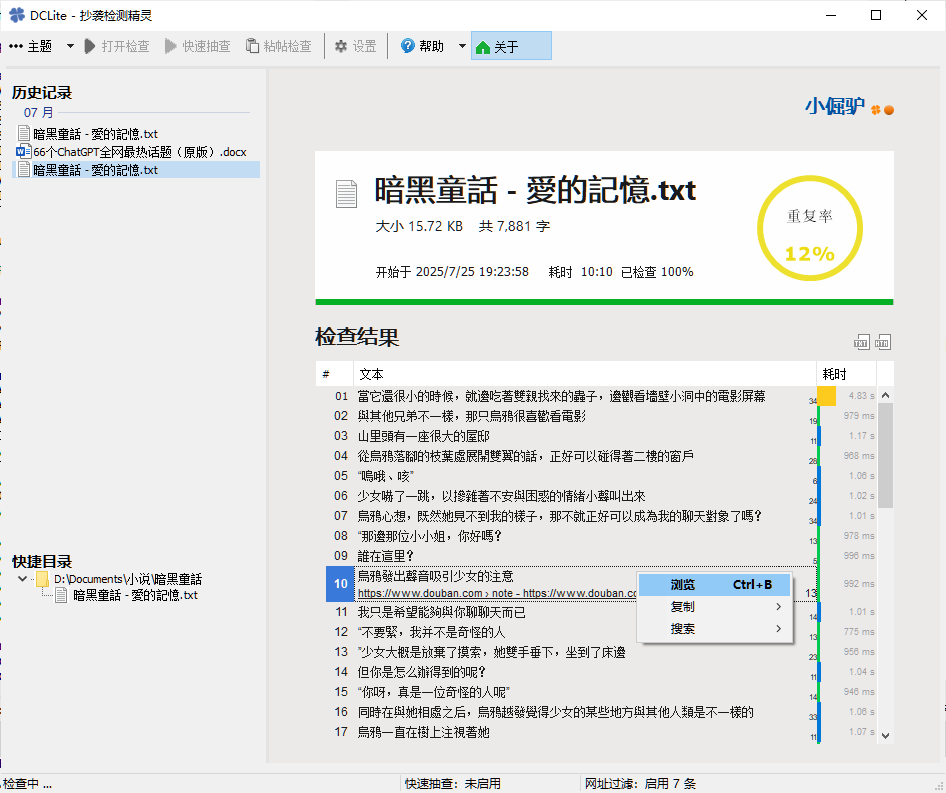Export results with the TXT icon

[861, 342]
